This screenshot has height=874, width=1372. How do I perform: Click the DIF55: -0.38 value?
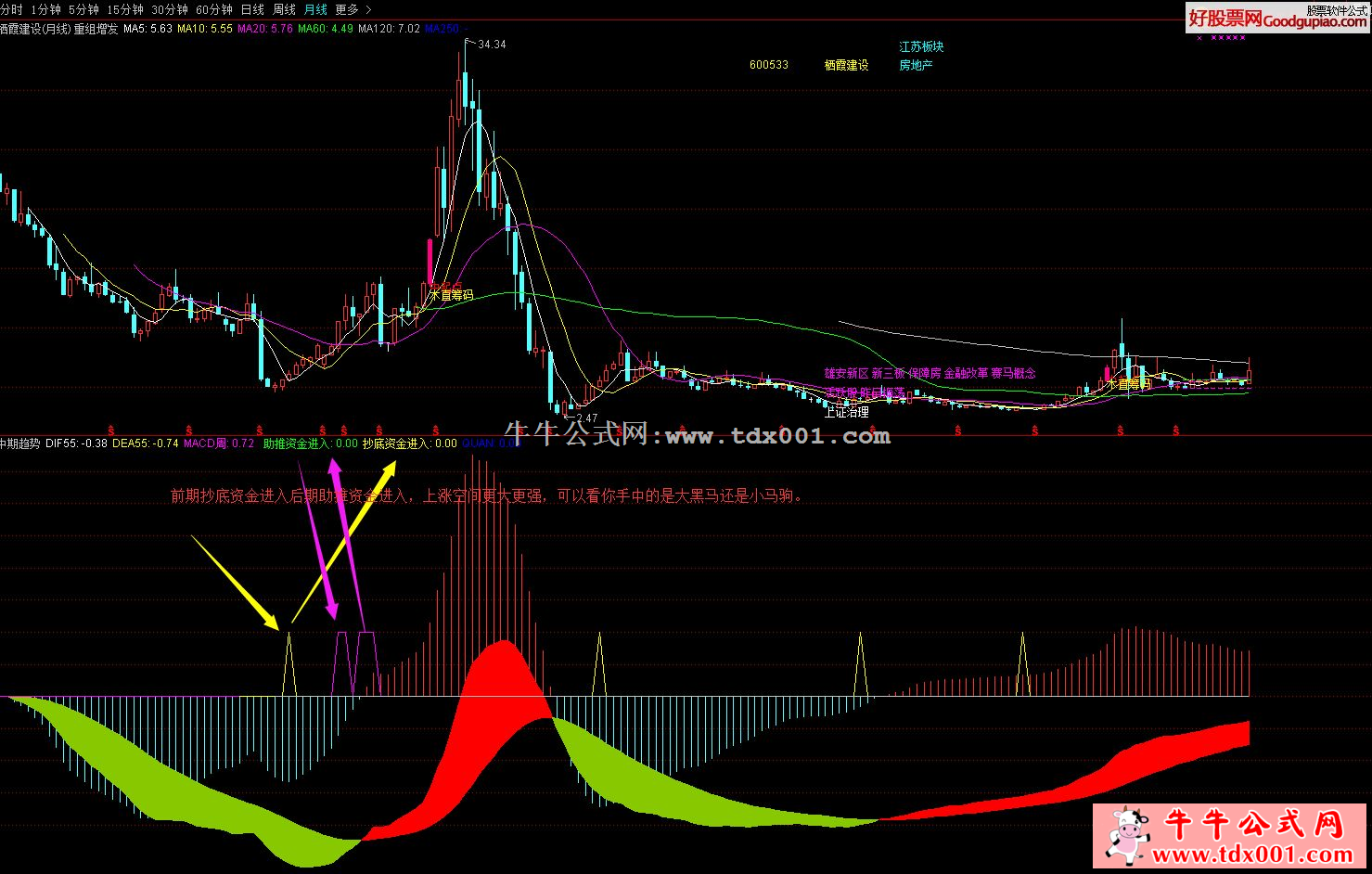(76, 443)
